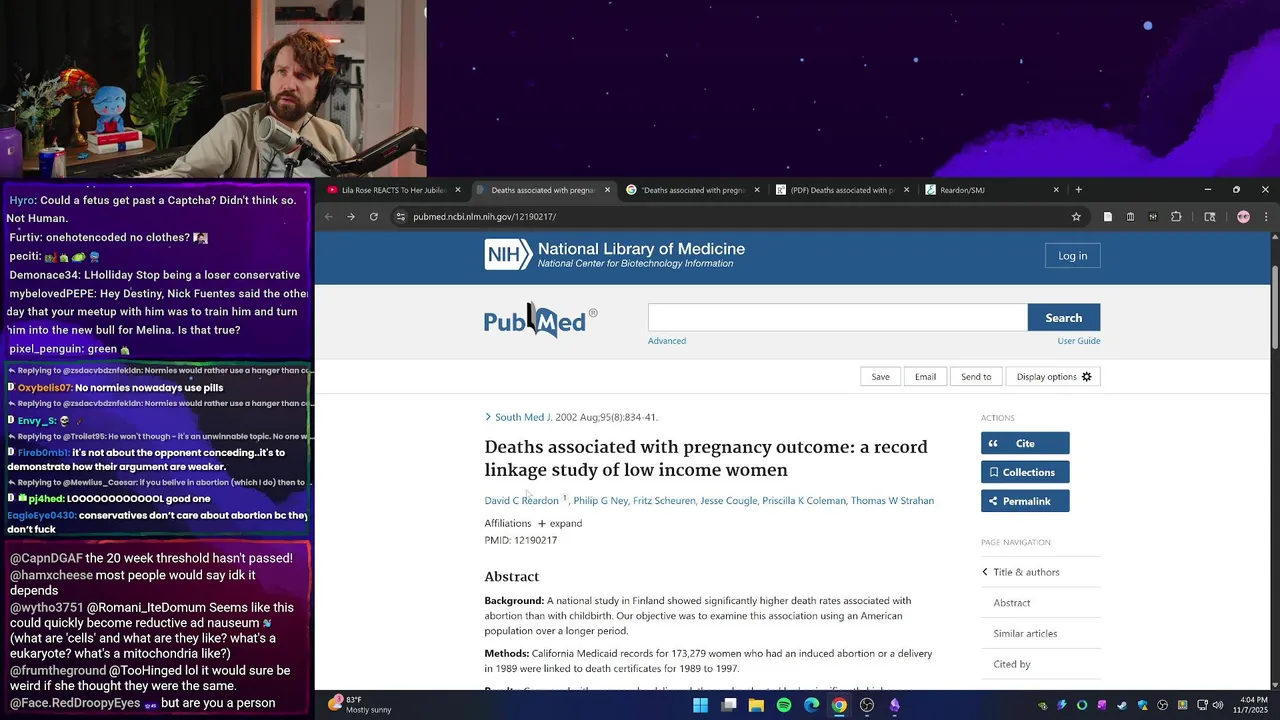The image size is (1280, 720).
Task: Expand the Affiliations section
Action: [560, 523]
